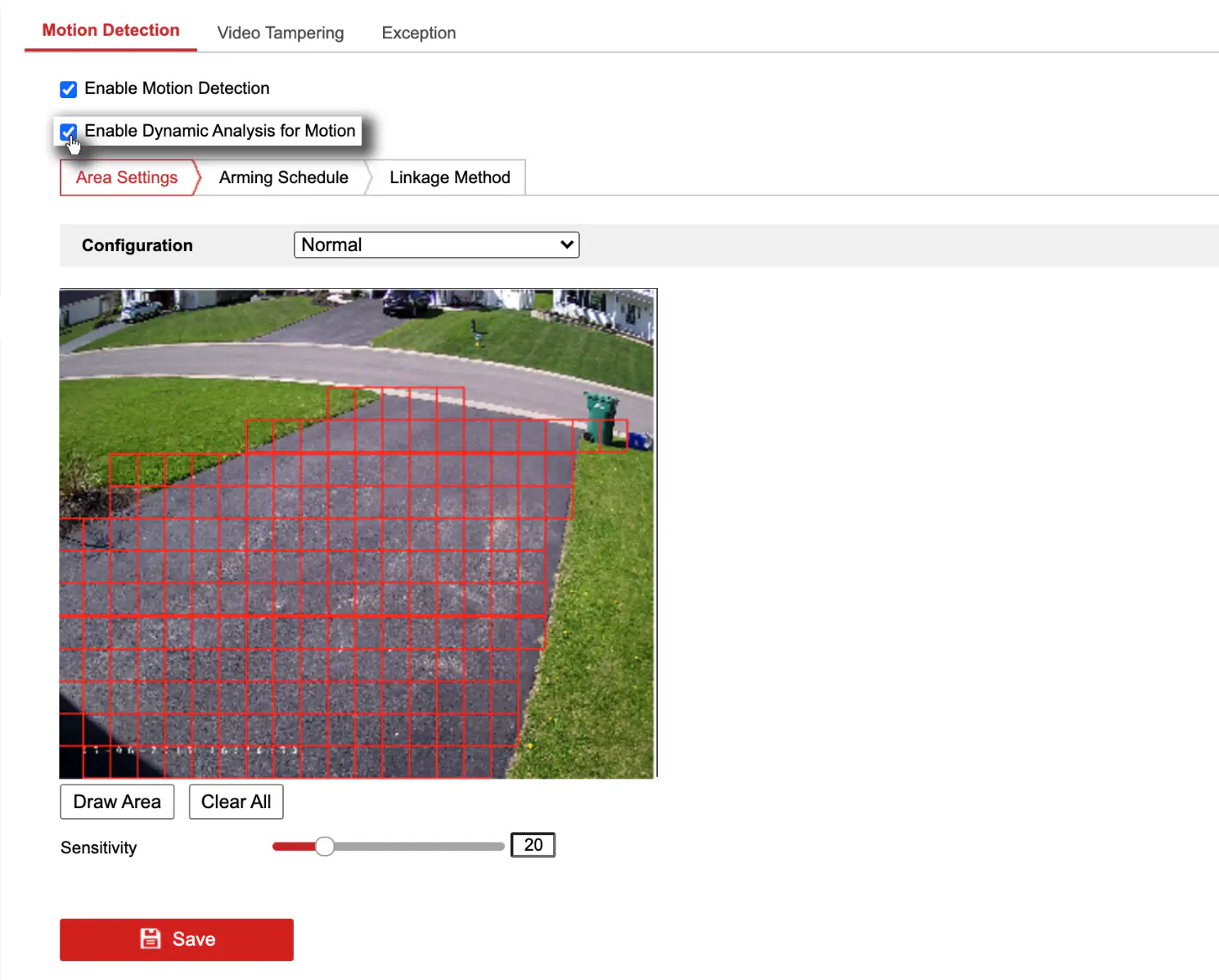The width and height of the screenshot is (1219, 980).
Task: Click the Sensitivity slider handle
Action: click(325, 846)
